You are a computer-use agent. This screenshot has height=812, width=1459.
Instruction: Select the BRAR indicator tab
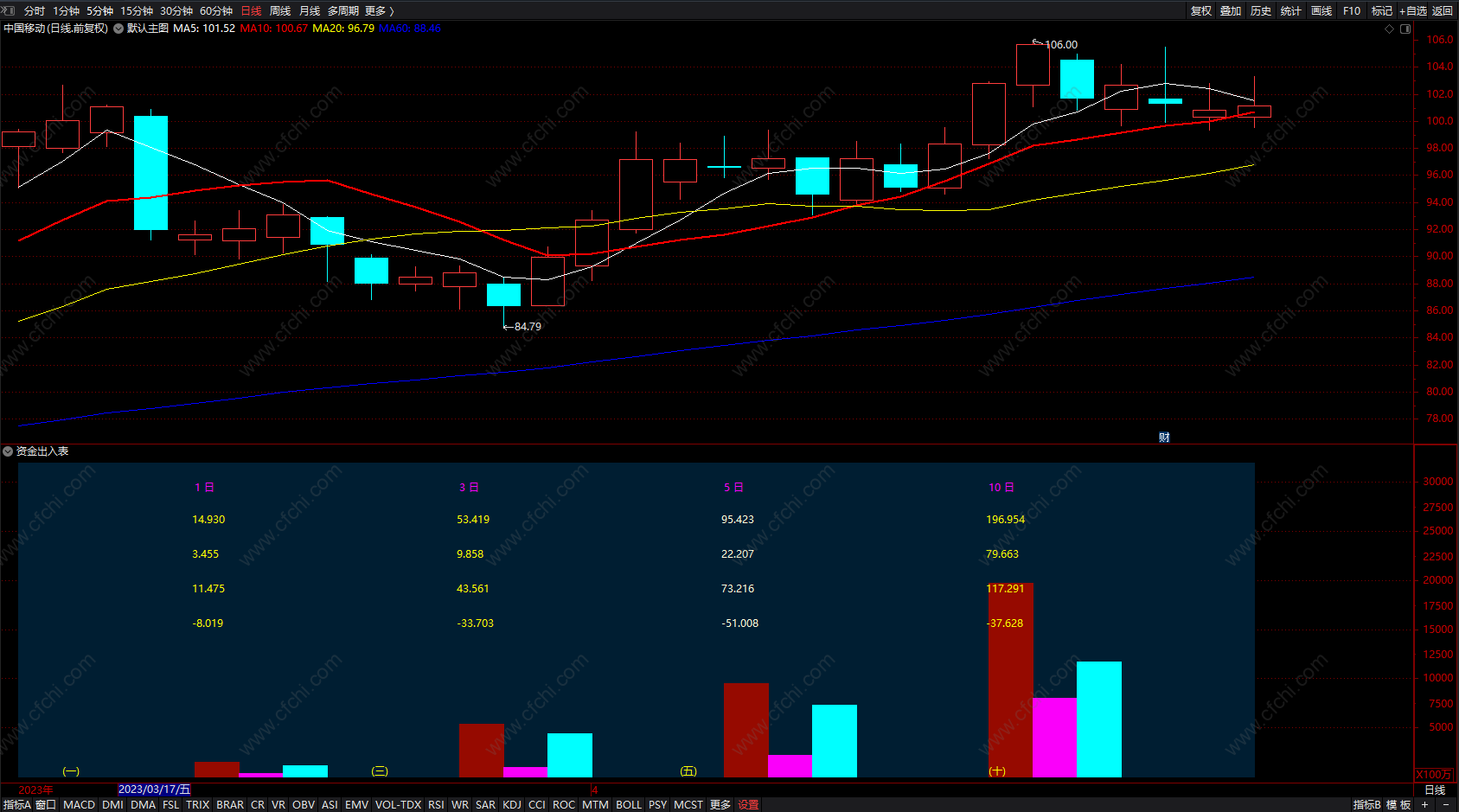pos(230,805)
